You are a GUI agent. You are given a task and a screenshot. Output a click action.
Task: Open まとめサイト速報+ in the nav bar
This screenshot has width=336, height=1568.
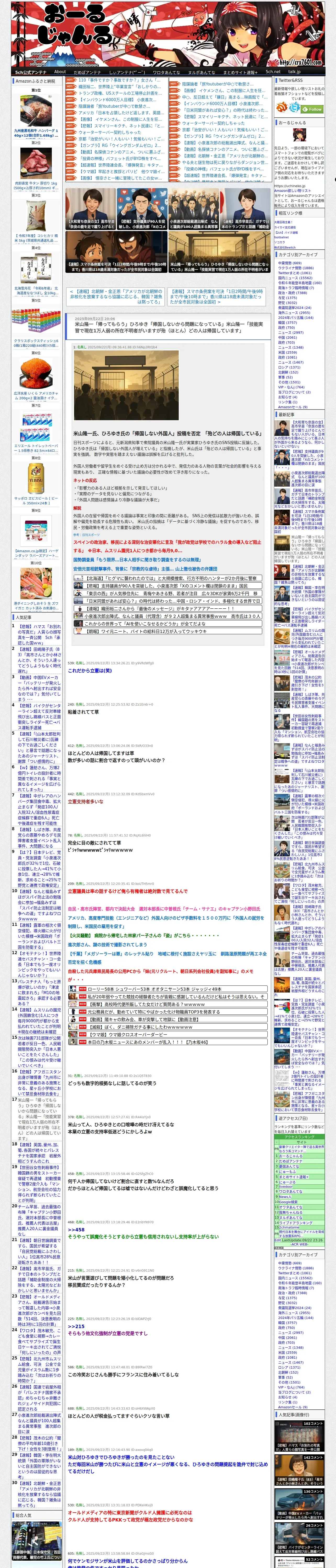tap(240, 72)
